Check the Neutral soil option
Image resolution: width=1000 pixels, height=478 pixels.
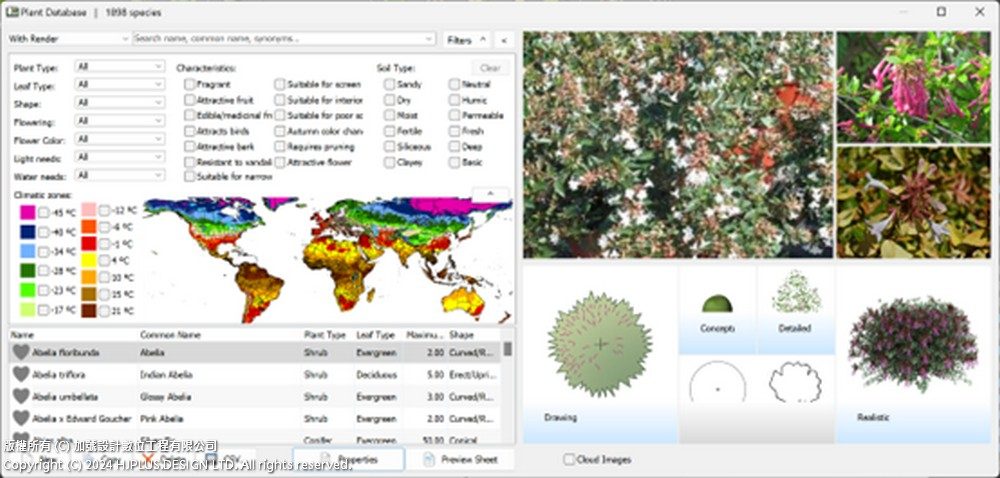point(454,84)
